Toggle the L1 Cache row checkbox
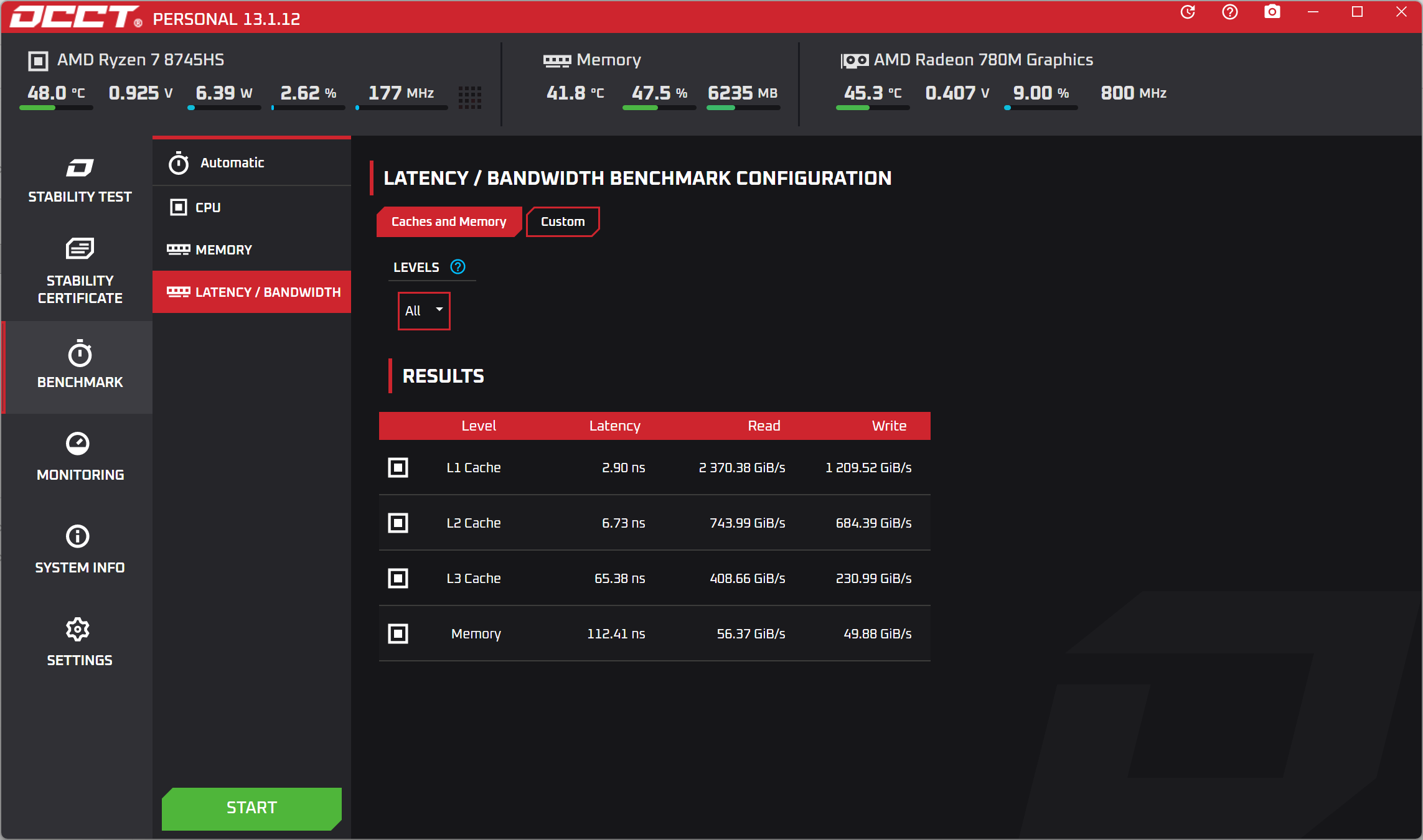Viewport: 1423px width, 840px height. pos(398,467)
